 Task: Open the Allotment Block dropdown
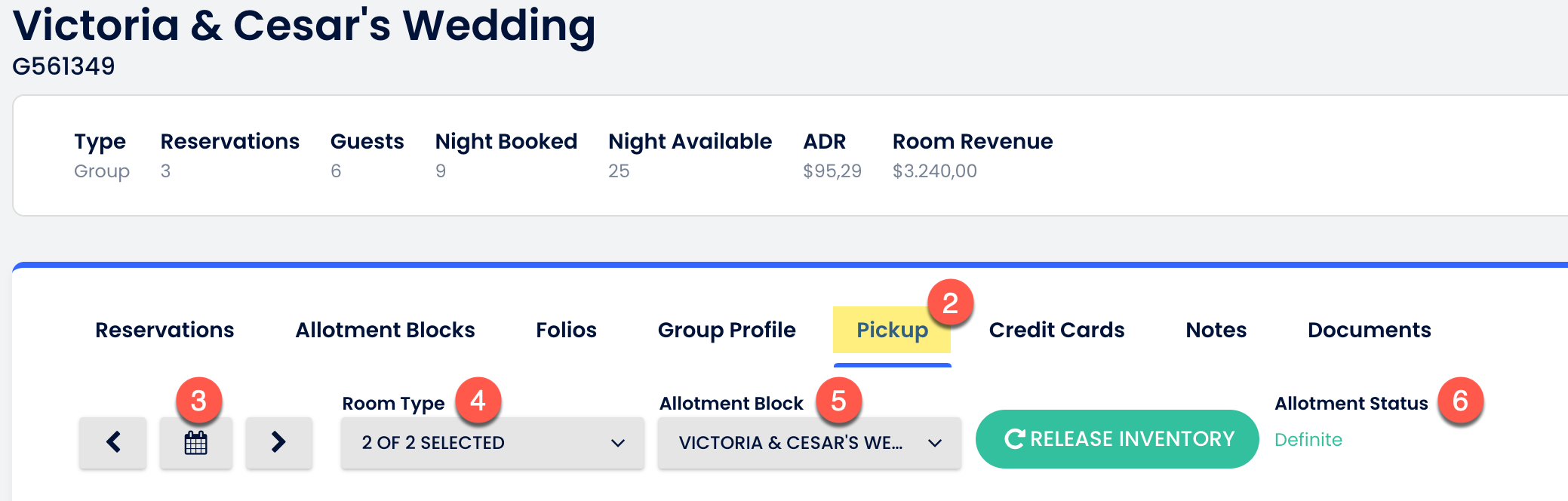point(809,443)
